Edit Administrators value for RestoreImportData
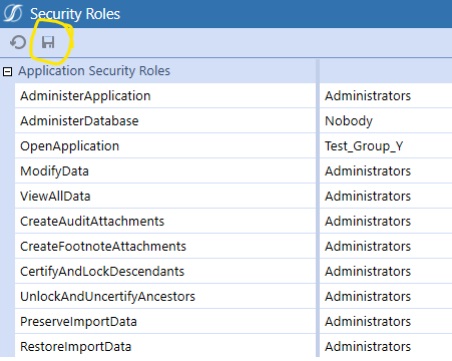Image resolution: width=452 pixels, height=361 pixels. tap(386, 346)
